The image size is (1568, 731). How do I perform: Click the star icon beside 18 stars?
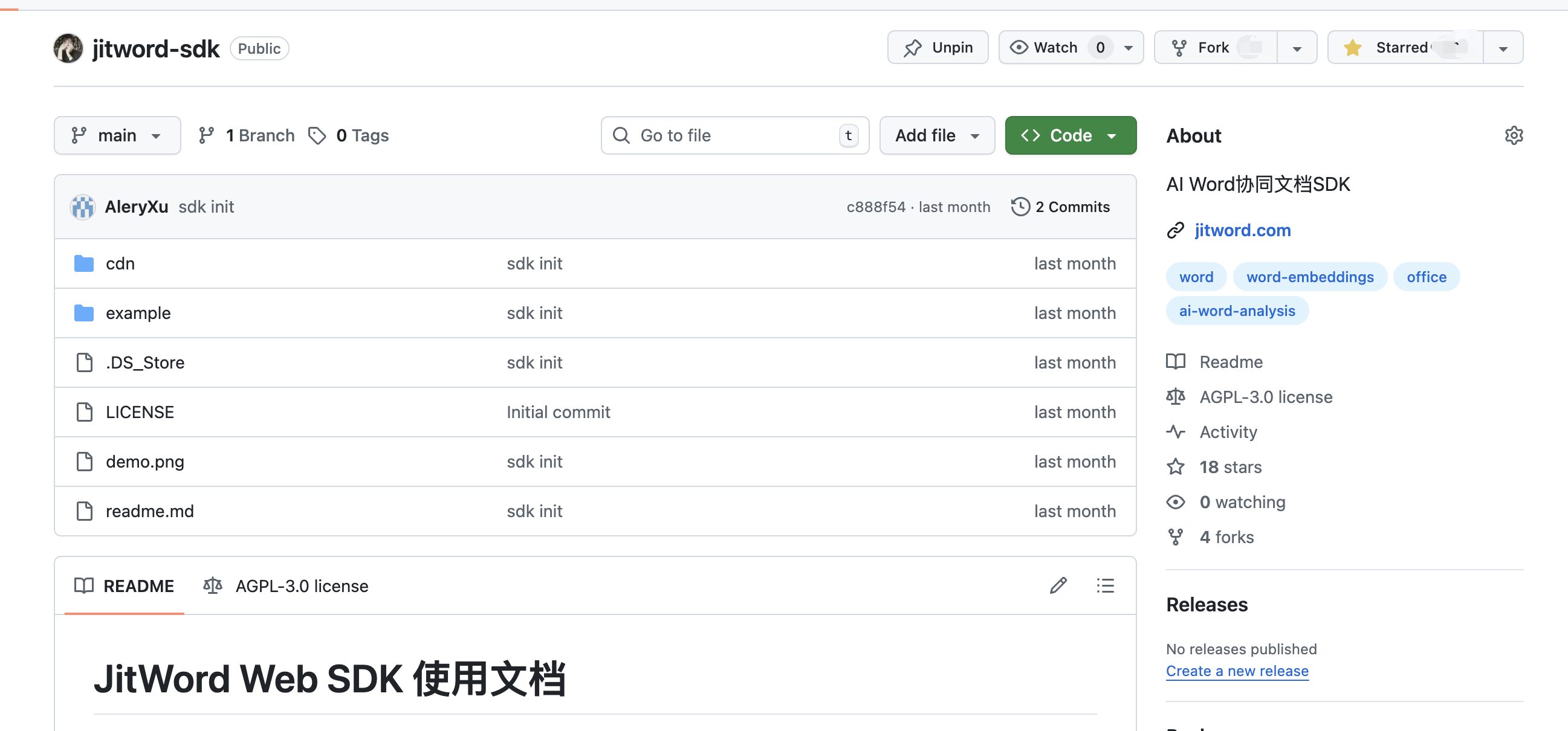coord(1175,467)
